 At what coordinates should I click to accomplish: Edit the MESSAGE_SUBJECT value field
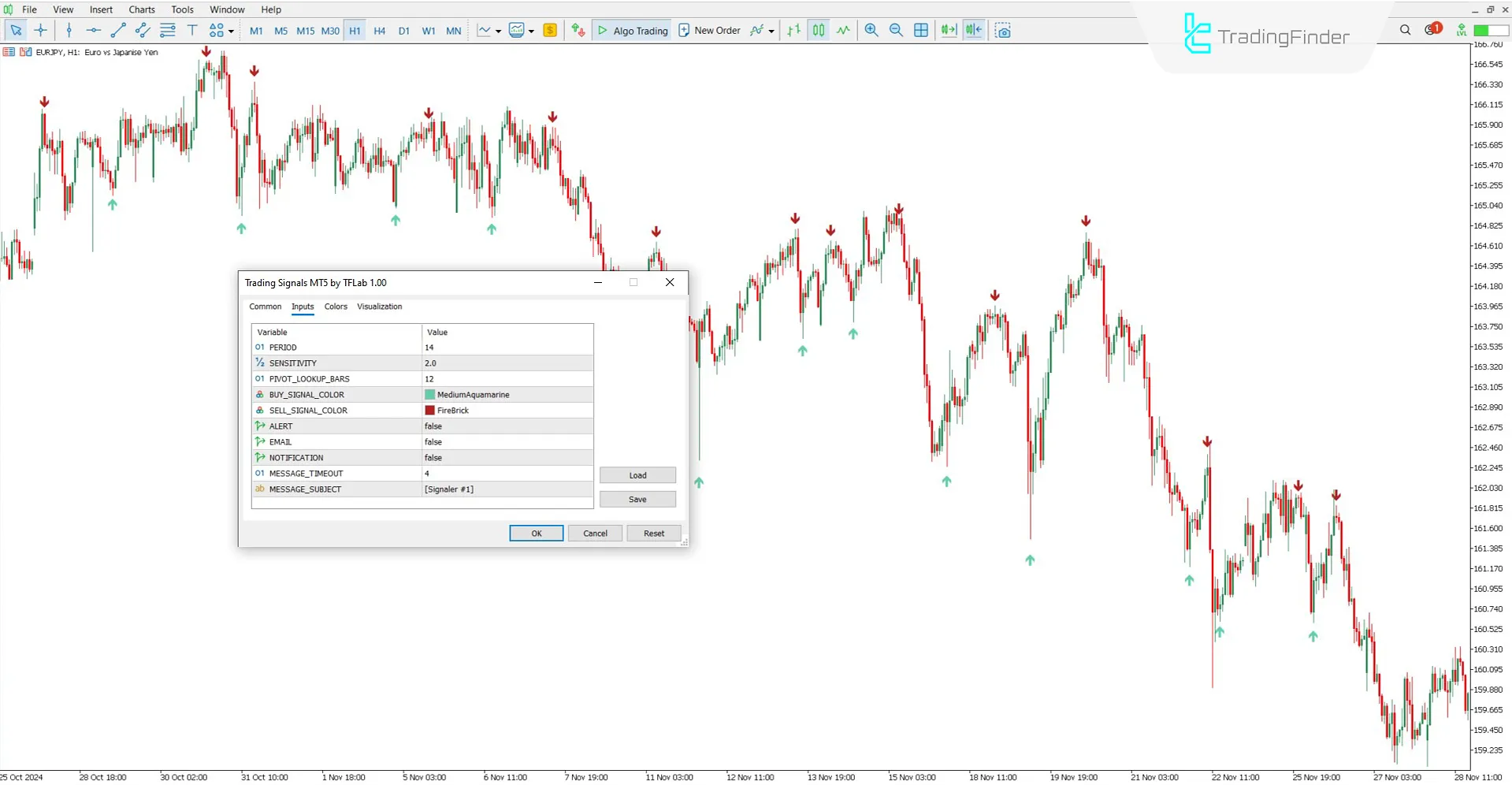click(507, 489)
